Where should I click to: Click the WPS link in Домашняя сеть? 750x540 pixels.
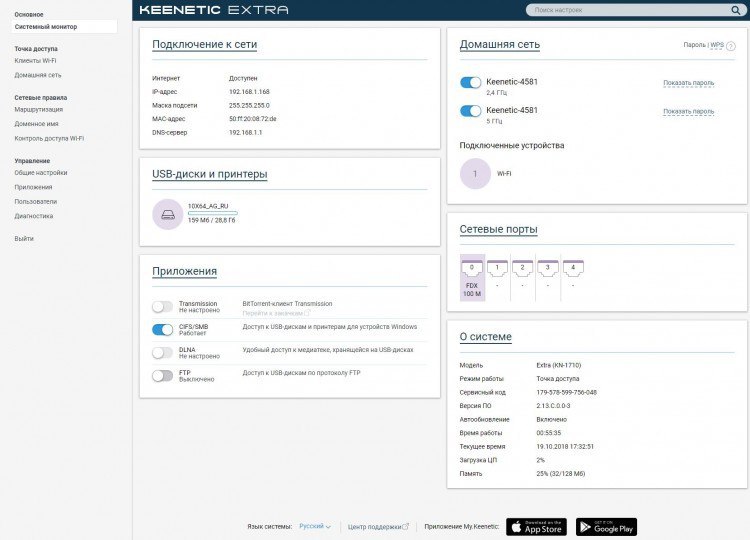click(717, 45)
